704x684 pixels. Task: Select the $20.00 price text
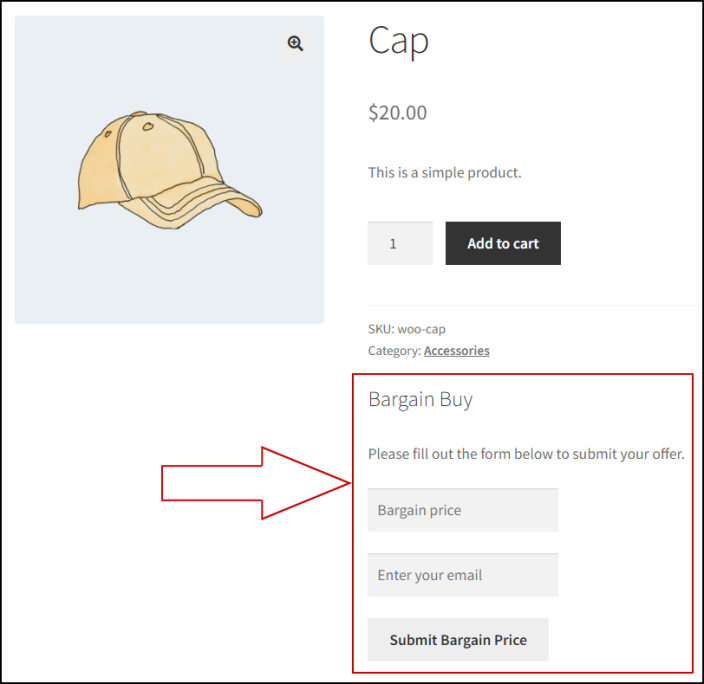[397, 113]
